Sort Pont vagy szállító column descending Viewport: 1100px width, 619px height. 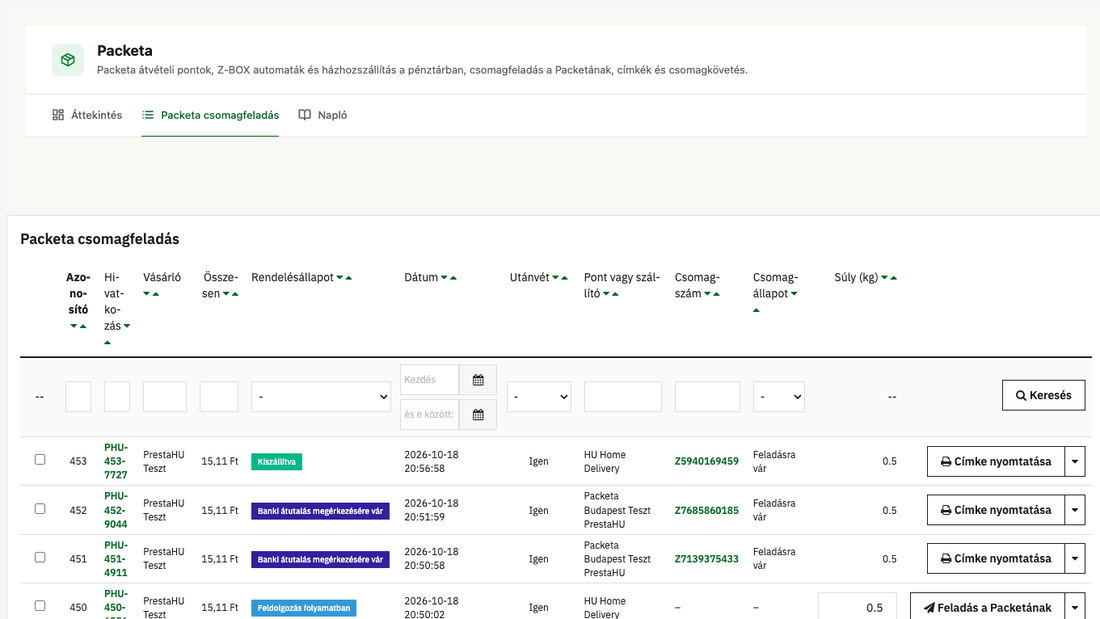(x=606, y=294)
